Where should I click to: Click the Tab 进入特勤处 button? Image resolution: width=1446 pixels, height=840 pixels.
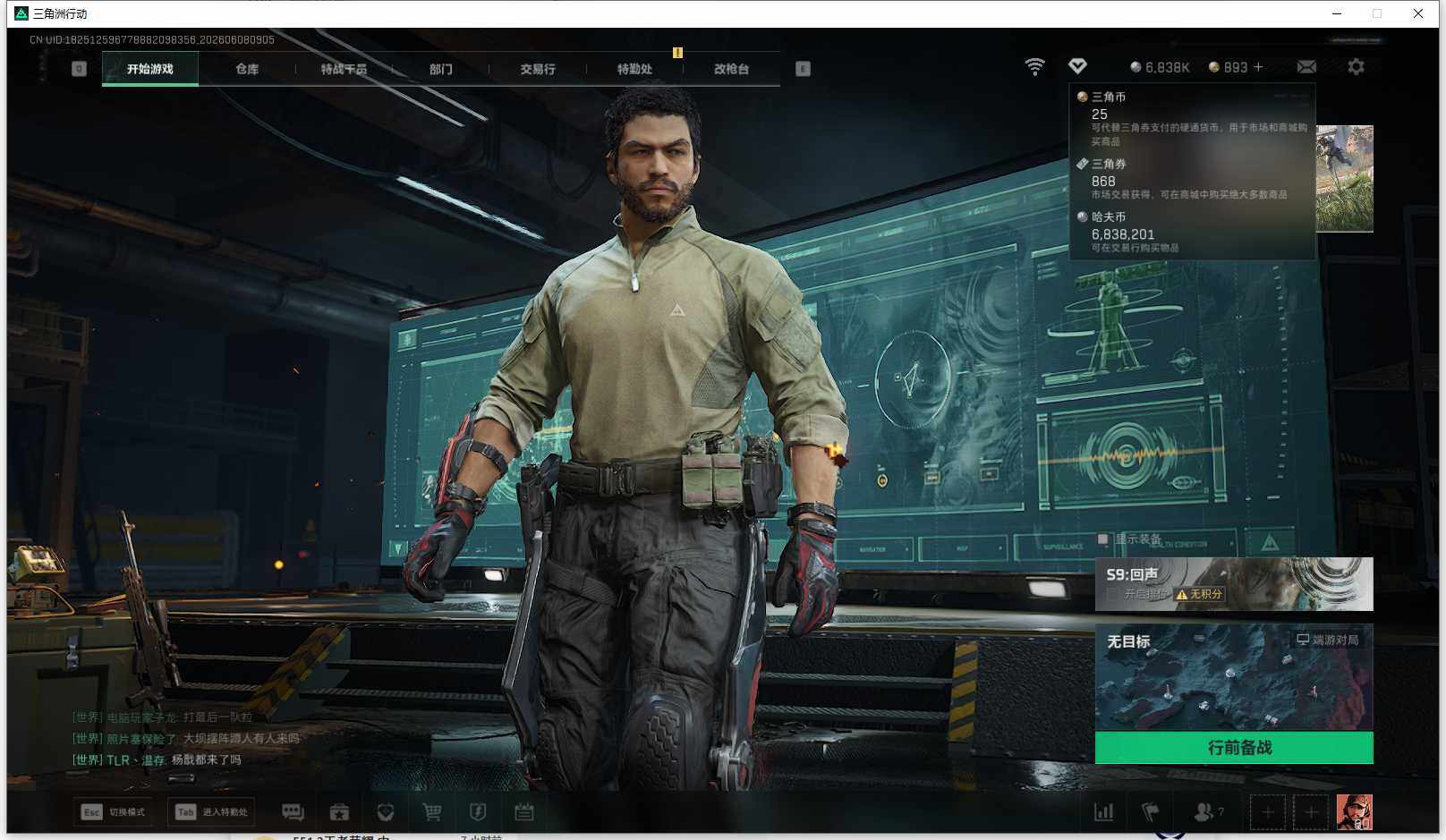[x=212, y=812]
